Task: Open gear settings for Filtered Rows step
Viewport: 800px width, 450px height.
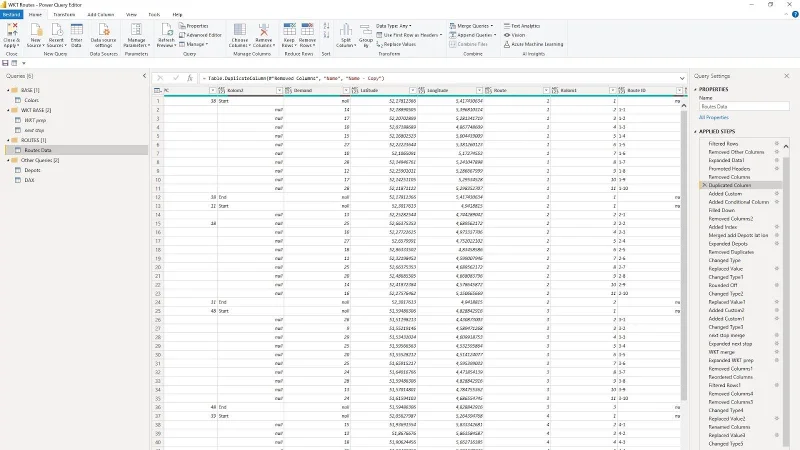Action: coord(777,144)
